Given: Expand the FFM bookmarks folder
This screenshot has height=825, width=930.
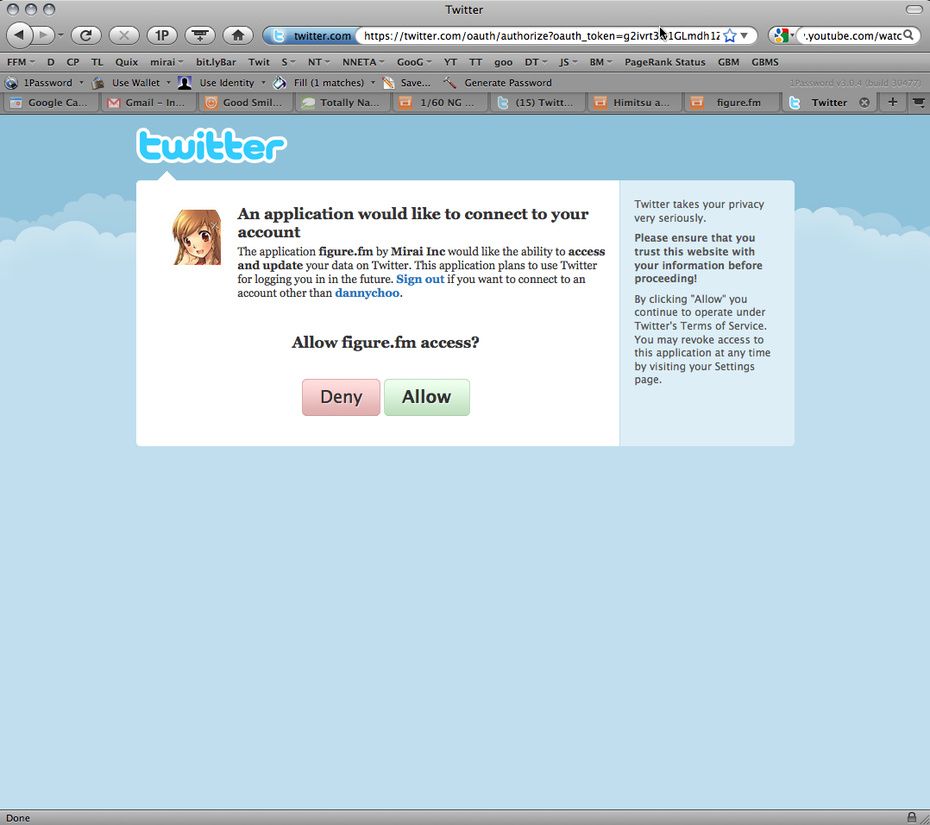Looking at the screenshot, I should tap(21, 62).
